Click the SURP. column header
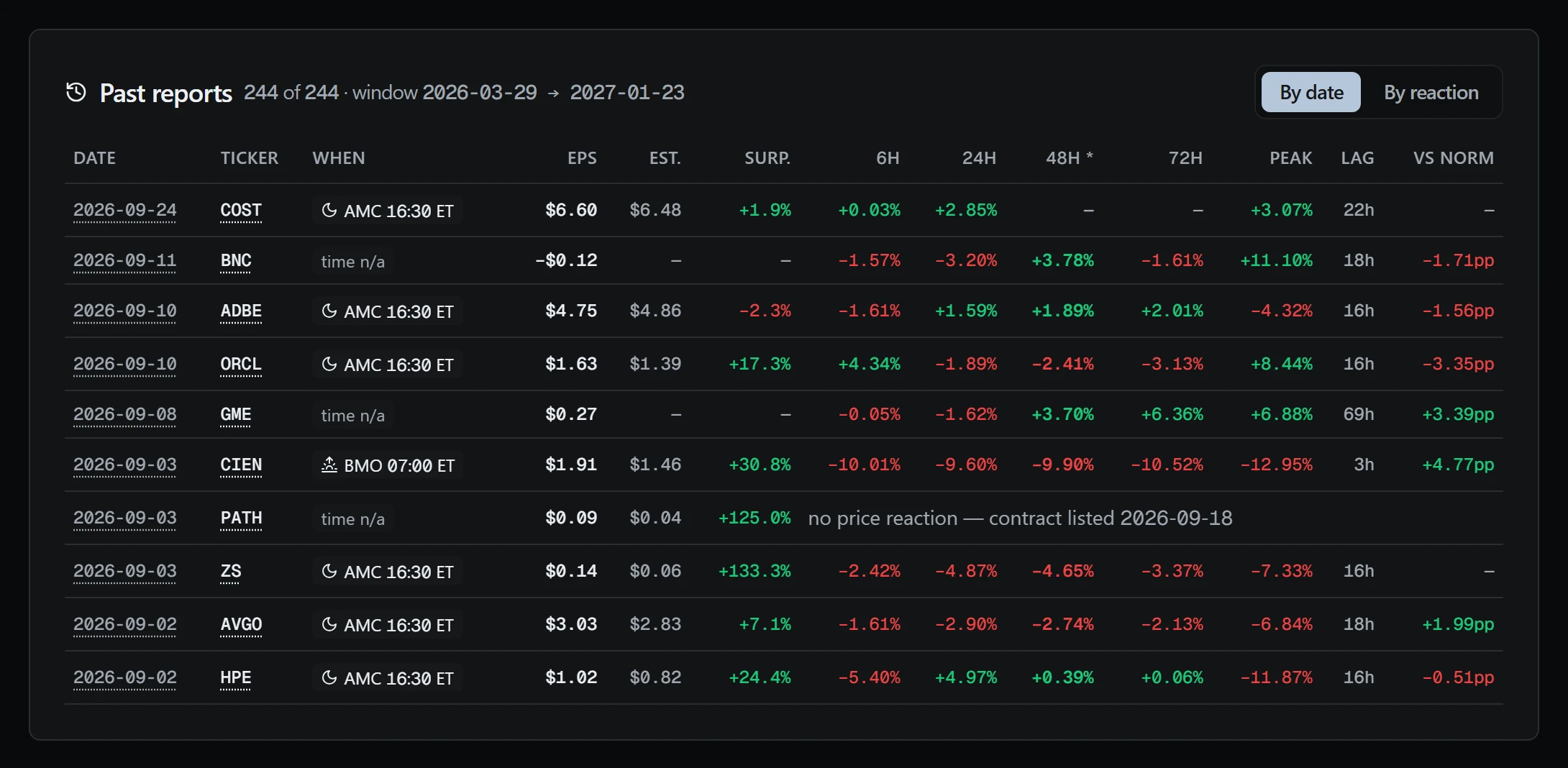Image resolution: width=1568 pixels, height=768 pixels. (x=767, y=158)
